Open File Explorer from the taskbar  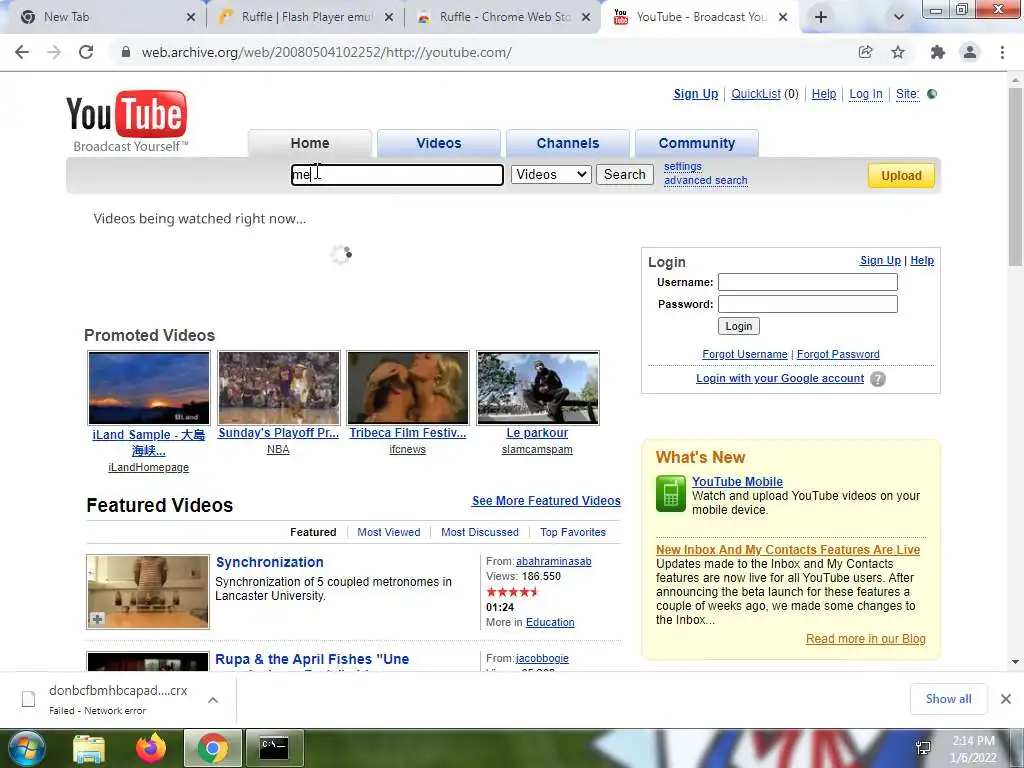pyautogui.click(x=89, y=748)
